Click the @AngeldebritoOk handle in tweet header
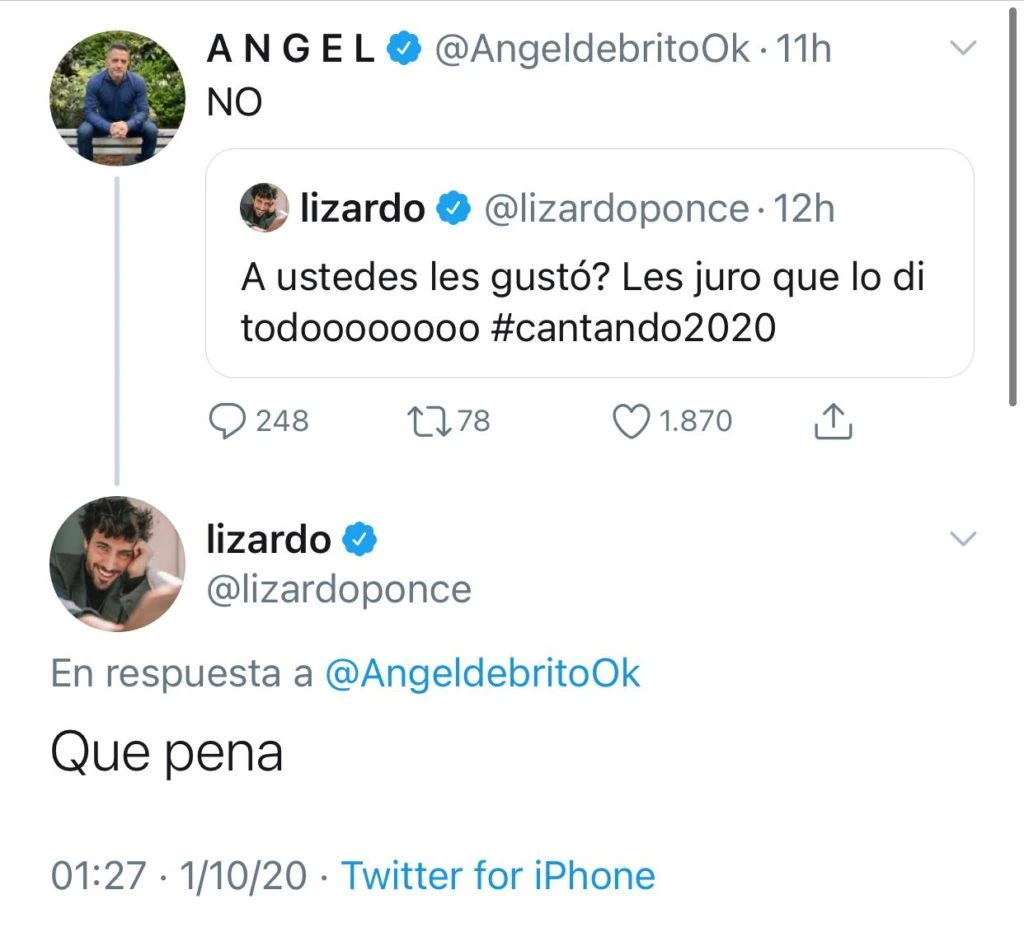Screen dimensions: 1024x932 click(592, 48)
